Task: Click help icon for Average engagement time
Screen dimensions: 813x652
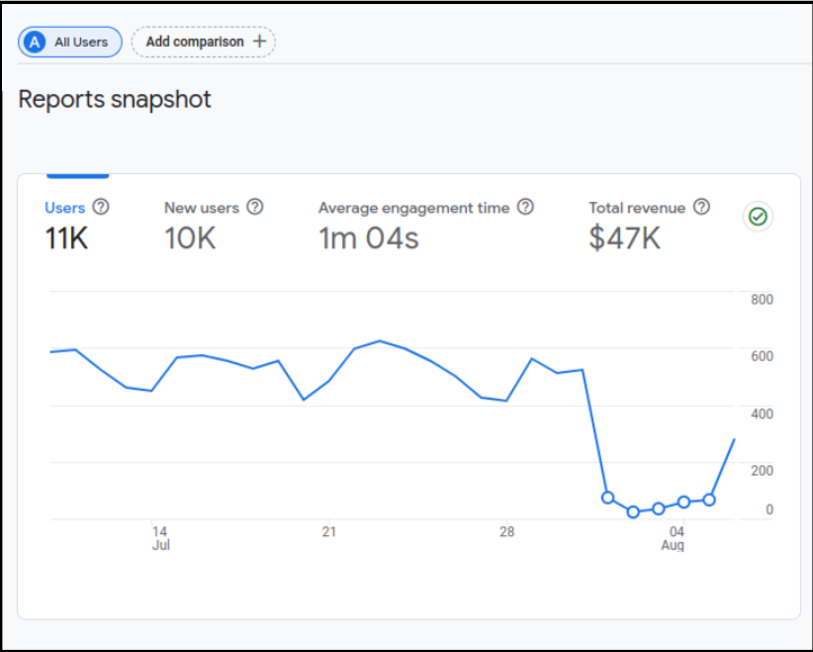Action: pyautogui.click(x=525, y=207)
